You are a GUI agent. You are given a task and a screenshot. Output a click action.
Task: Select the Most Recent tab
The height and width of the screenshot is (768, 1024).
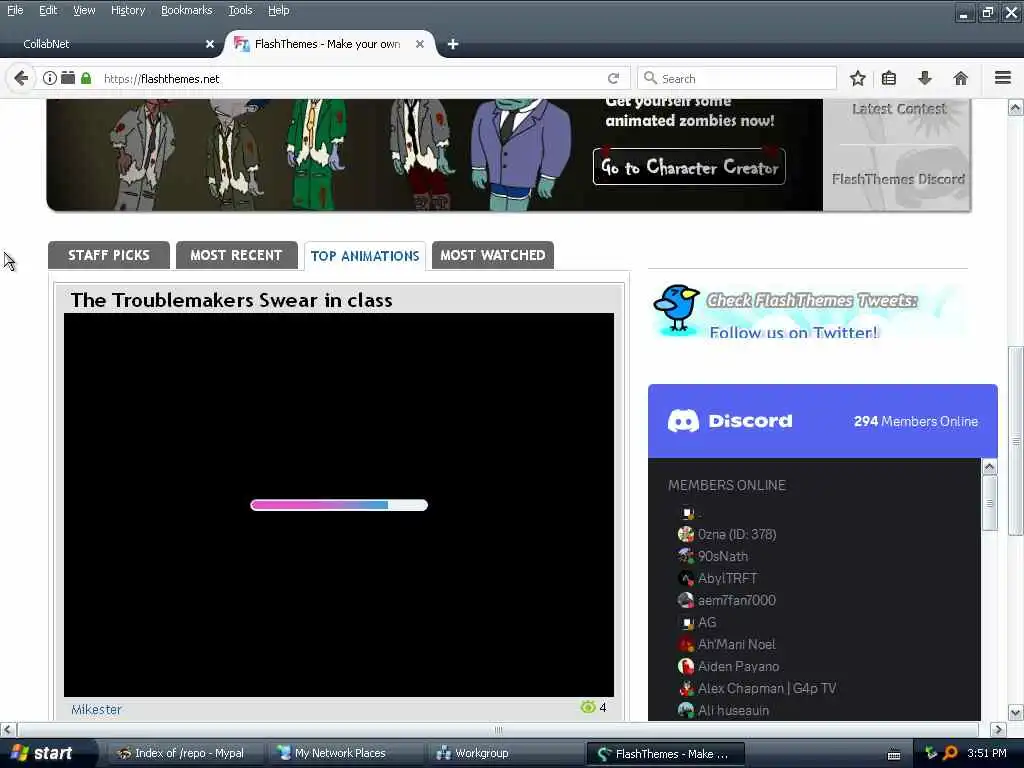pyautogui.click(x=236, y=255)
